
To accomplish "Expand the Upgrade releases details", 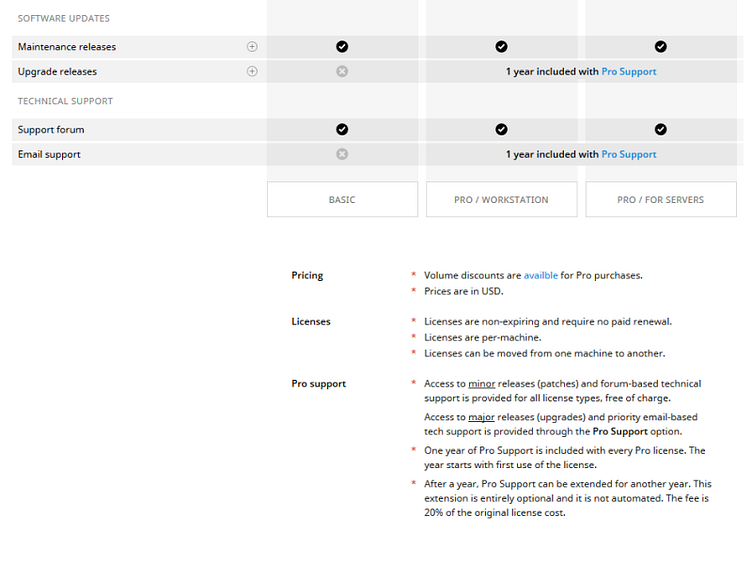I will [252, 72].
